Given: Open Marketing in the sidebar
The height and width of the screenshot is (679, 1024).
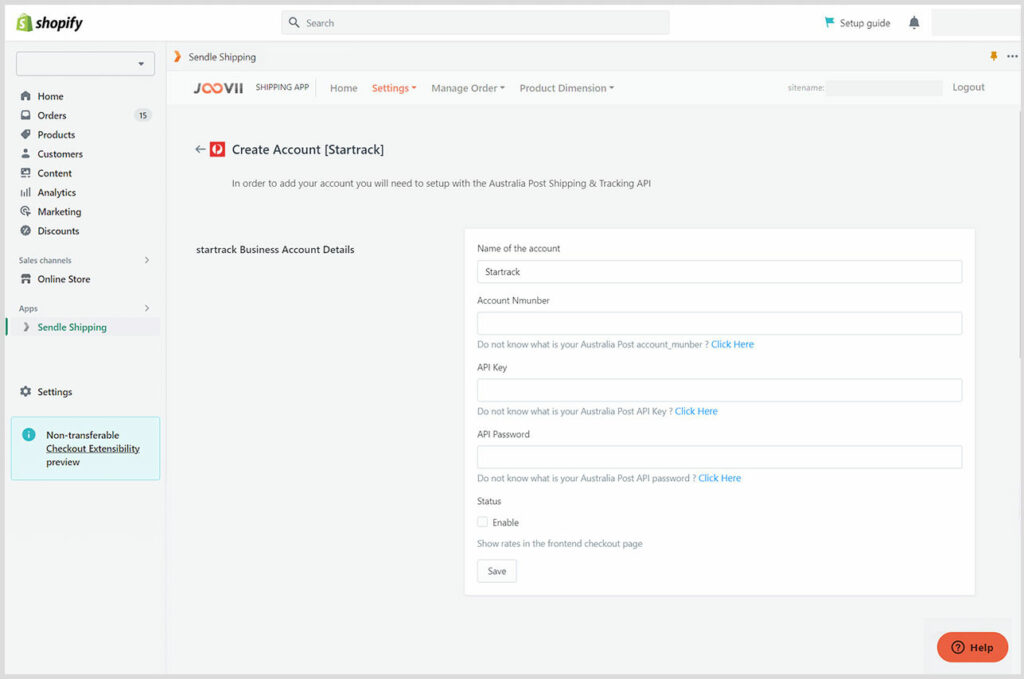Looking at the screenshot, I should pos(59,212).
